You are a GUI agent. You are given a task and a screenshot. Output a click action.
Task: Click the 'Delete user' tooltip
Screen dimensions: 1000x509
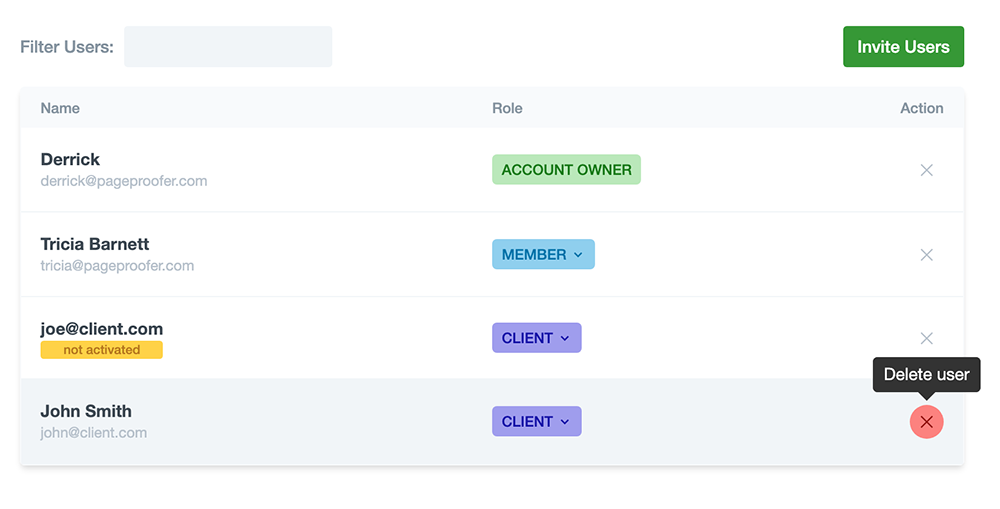(926, 375)
